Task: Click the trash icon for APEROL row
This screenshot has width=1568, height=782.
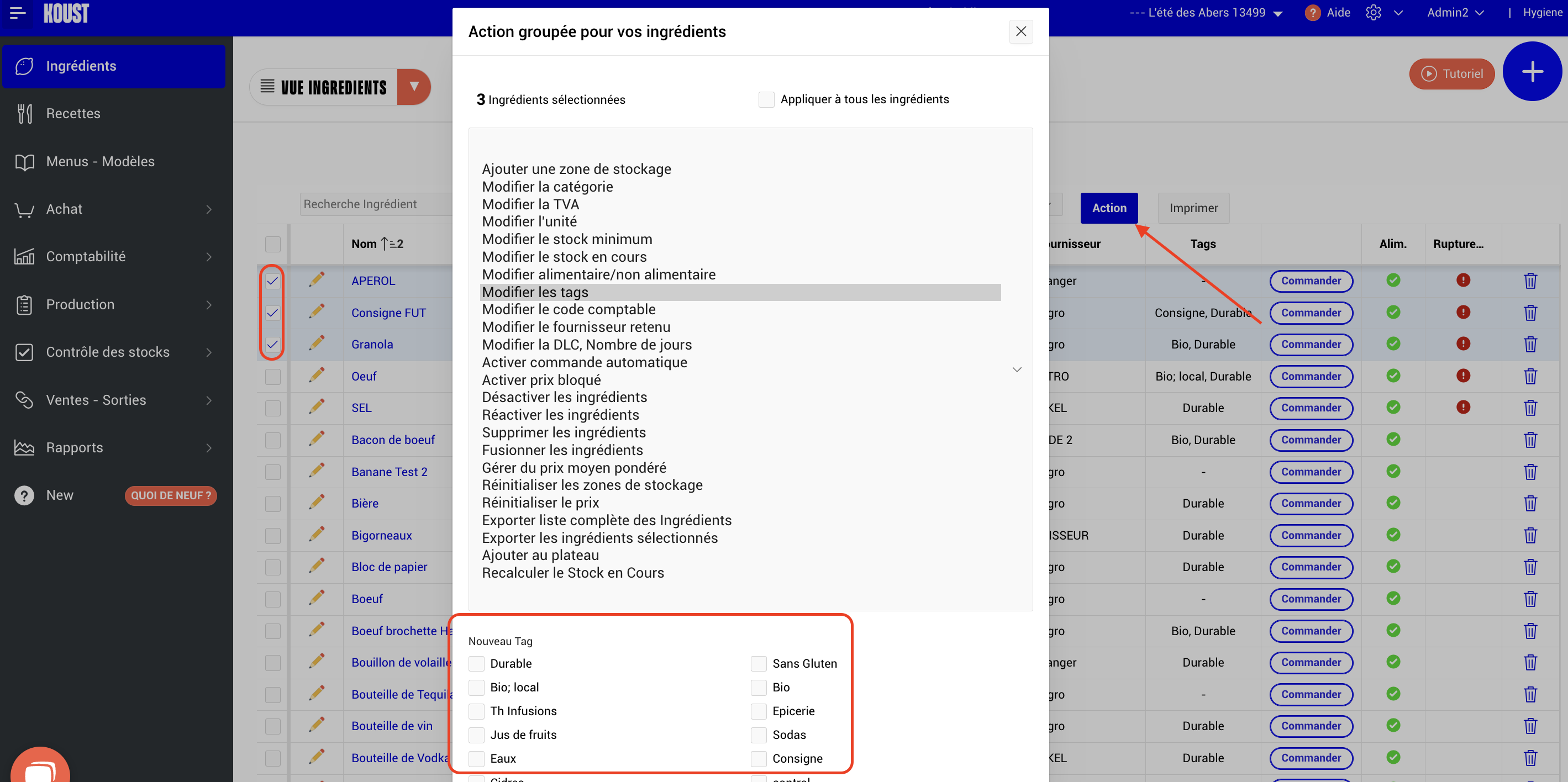Action: click(1530, 281)
